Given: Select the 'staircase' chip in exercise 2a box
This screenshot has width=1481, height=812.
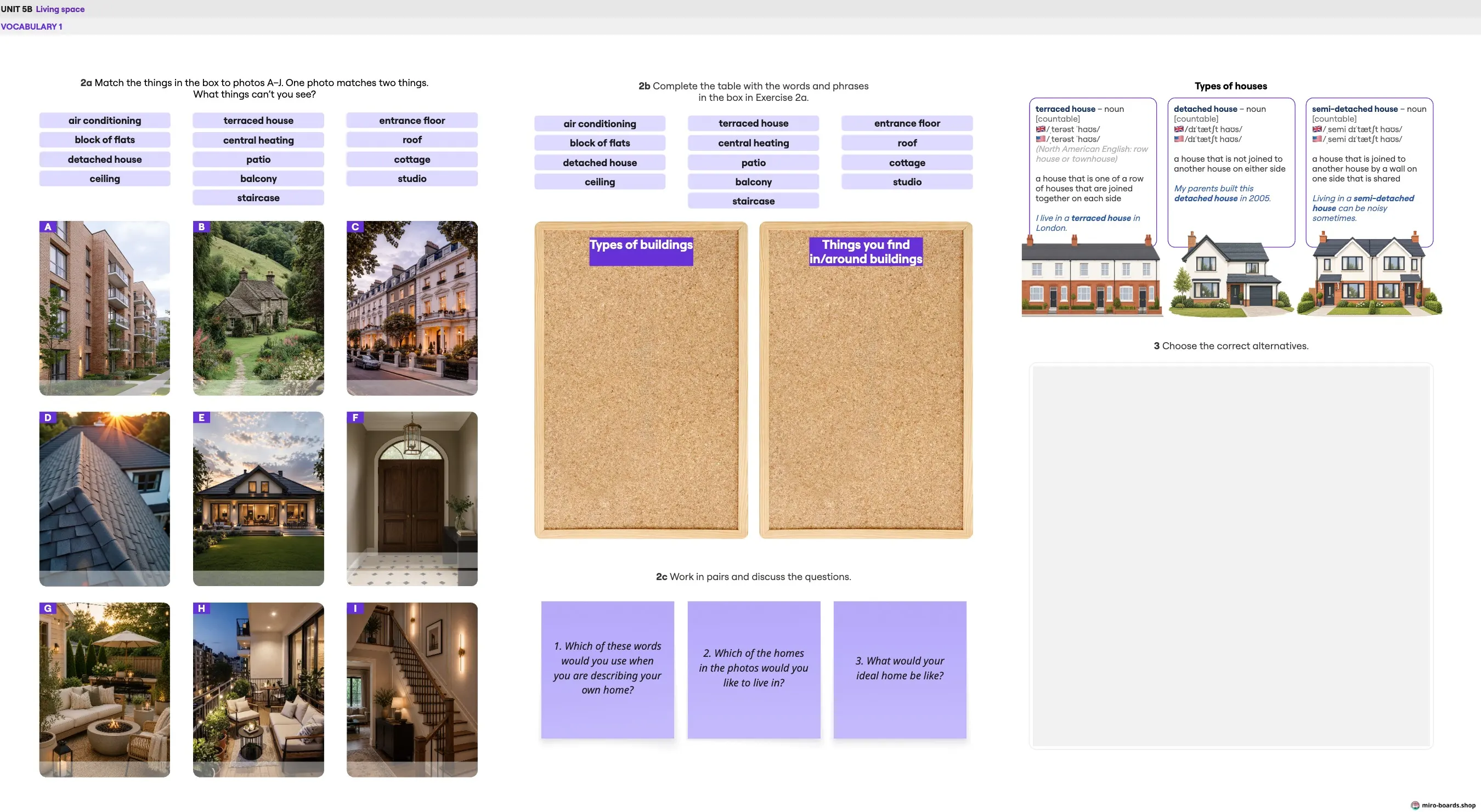Looking at the screenshot, I should [258, 198].
